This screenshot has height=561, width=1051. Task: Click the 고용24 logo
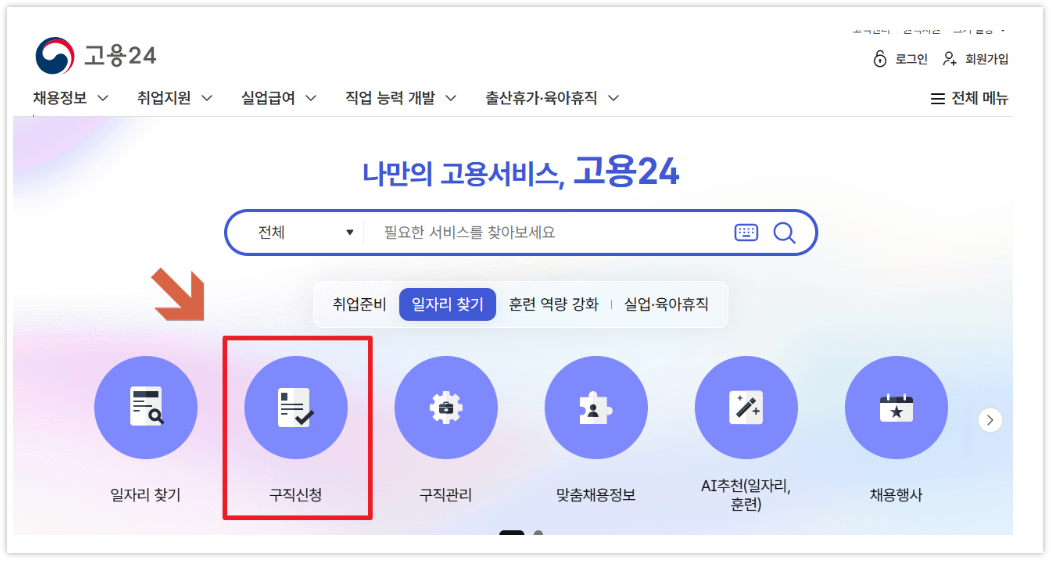[x=96, y=56]
